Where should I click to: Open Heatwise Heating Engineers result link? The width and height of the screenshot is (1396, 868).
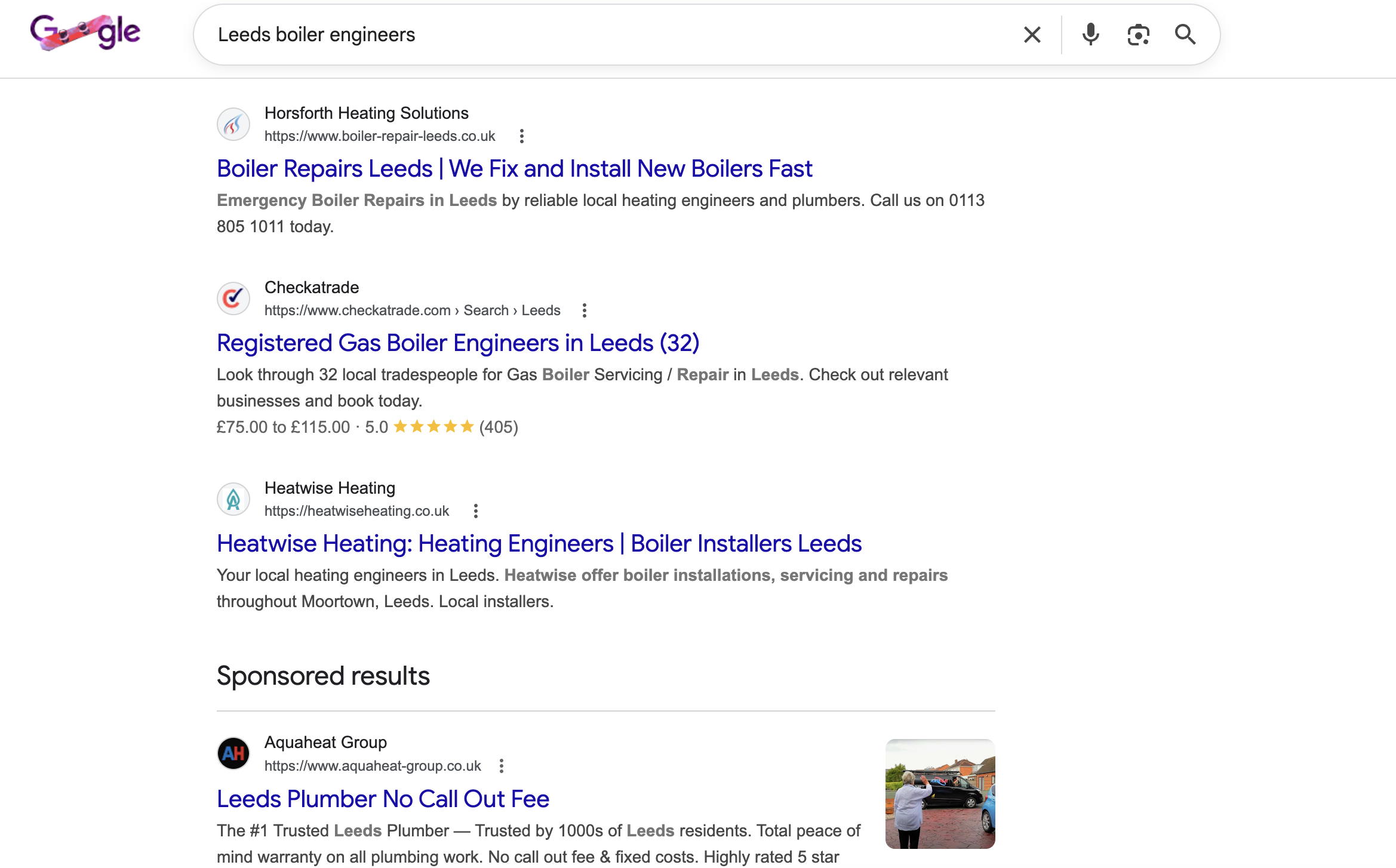click(539, 544)
